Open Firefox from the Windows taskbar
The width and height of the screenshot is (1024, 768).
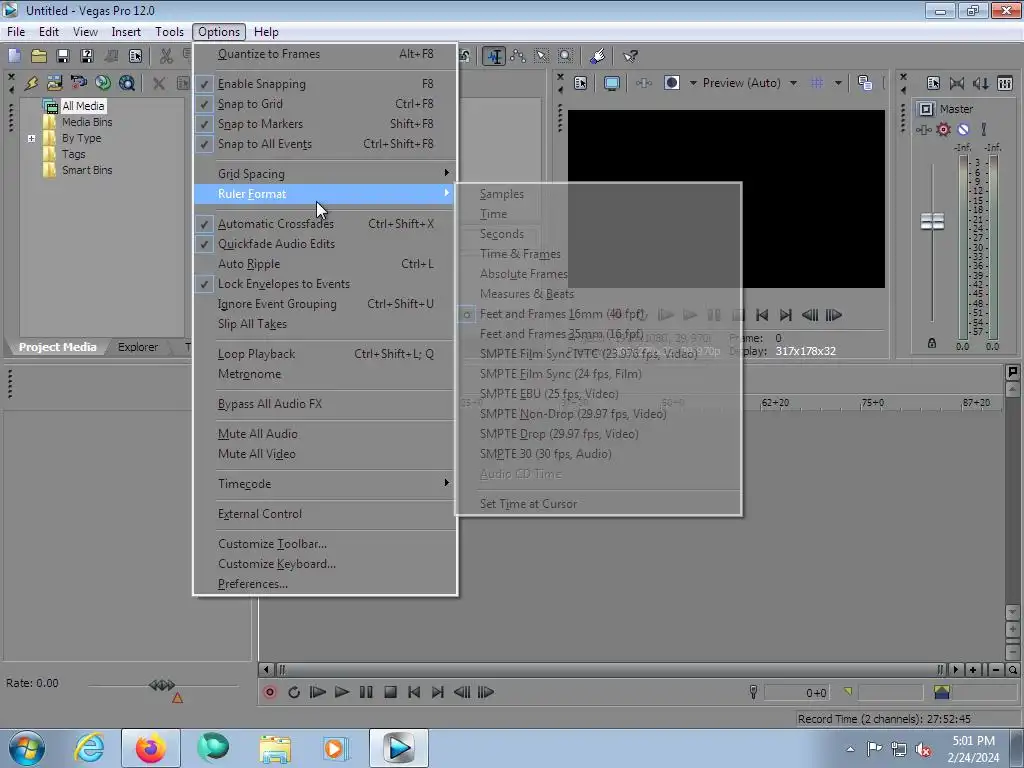point(150,748)
